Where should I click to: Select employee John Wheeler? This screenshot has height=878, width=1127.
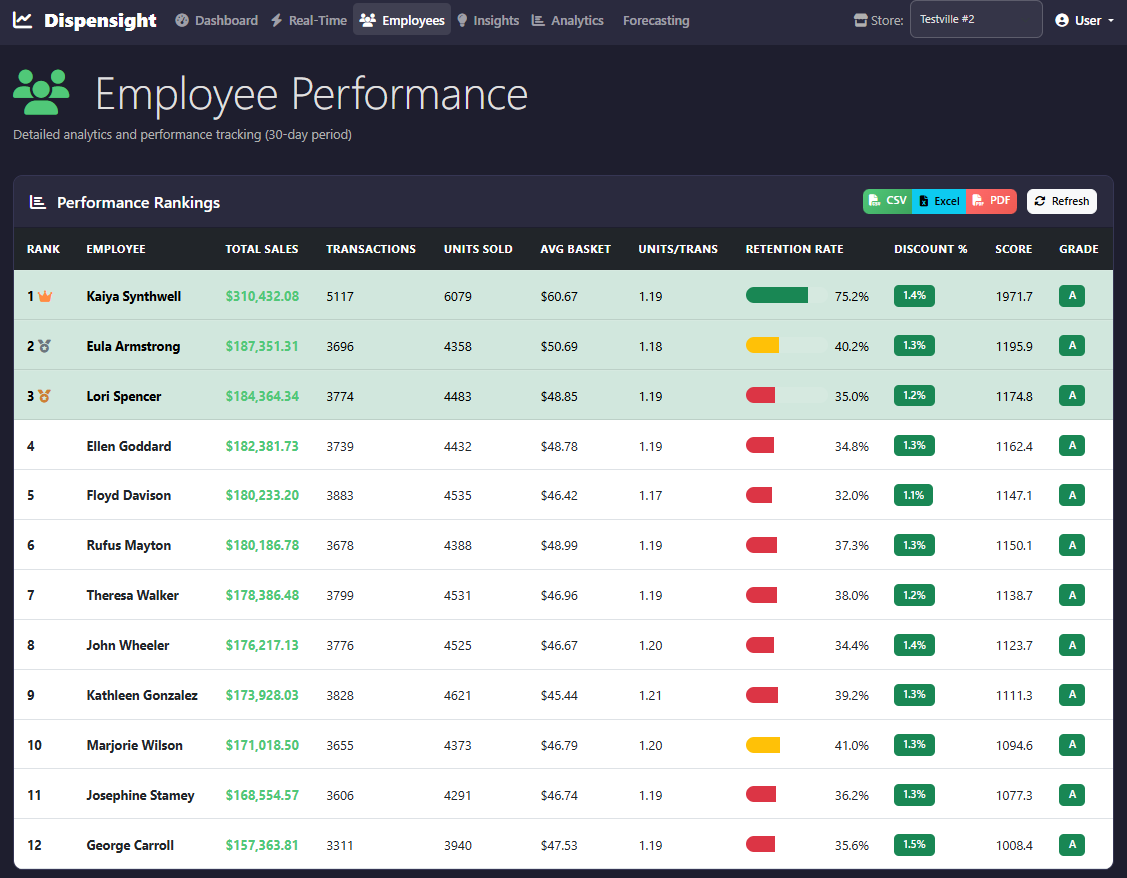click(128, 645)
